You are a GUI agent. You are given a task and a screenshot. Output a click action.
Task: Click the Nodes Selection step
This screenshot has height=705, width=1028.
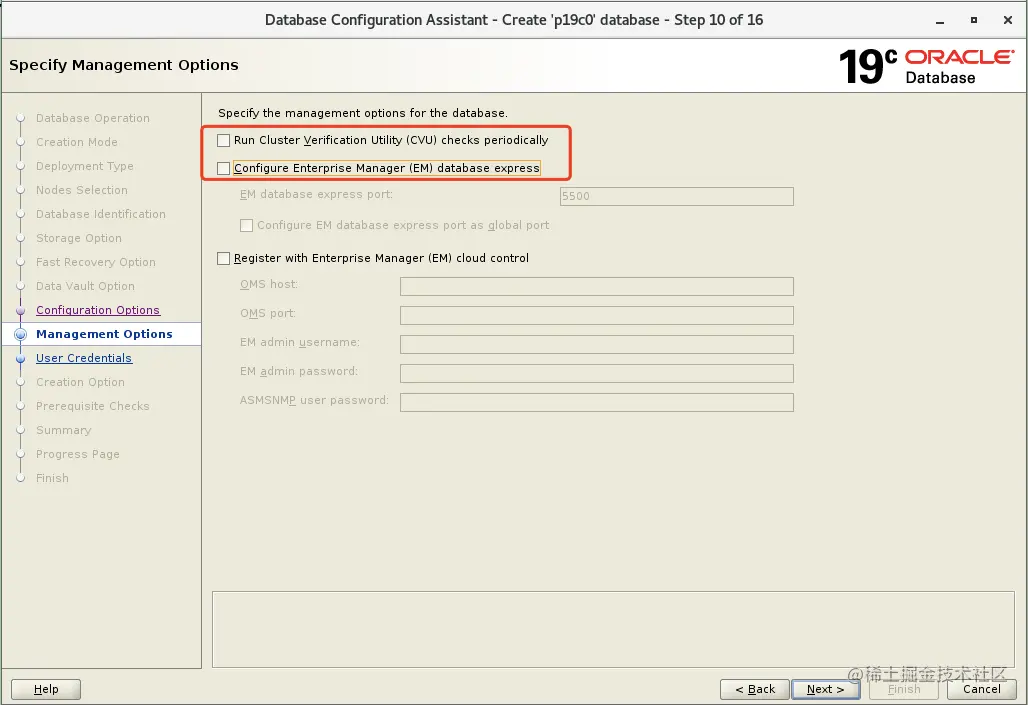point(82,190)
